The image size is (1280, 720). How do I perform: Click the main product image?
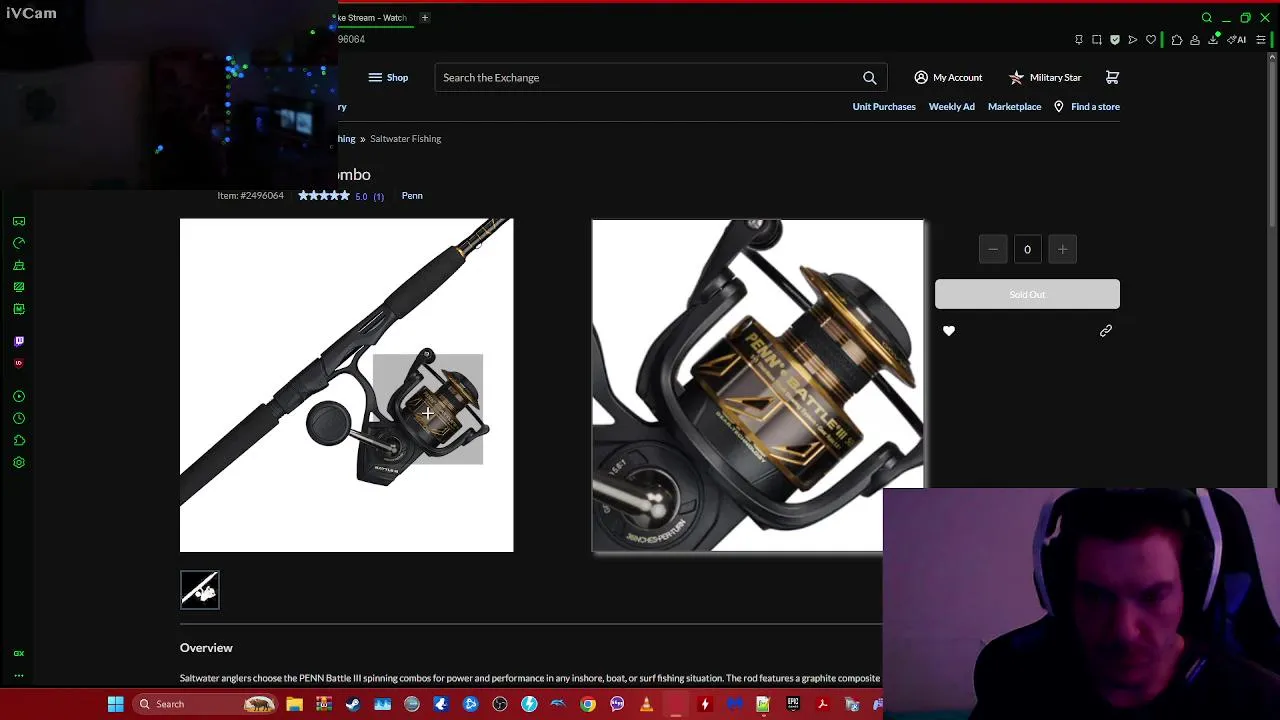pyautogui.click(x=346, y=385)
